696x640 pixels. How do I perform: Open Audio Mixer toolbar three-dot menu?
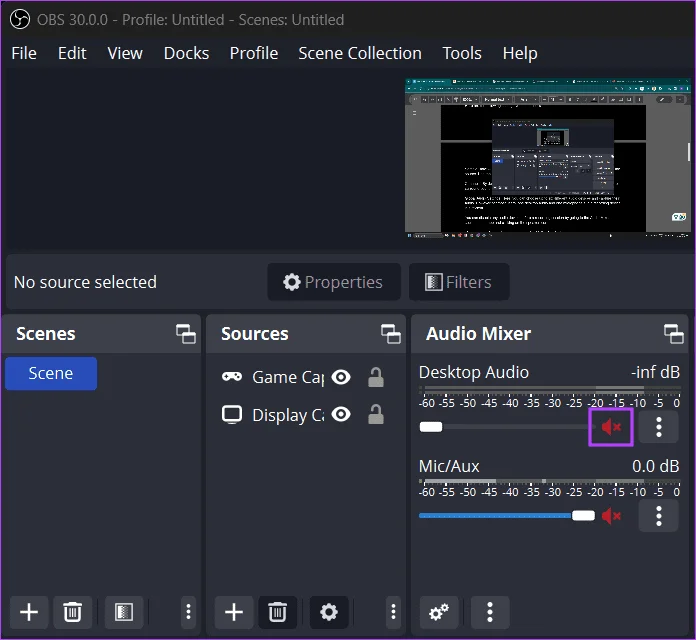click(x=490, y=612)
